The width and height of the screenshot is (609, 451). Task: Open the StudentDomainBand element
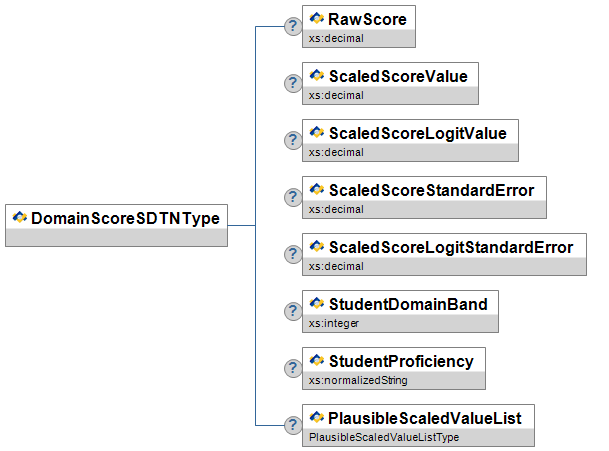pos(400,304)
